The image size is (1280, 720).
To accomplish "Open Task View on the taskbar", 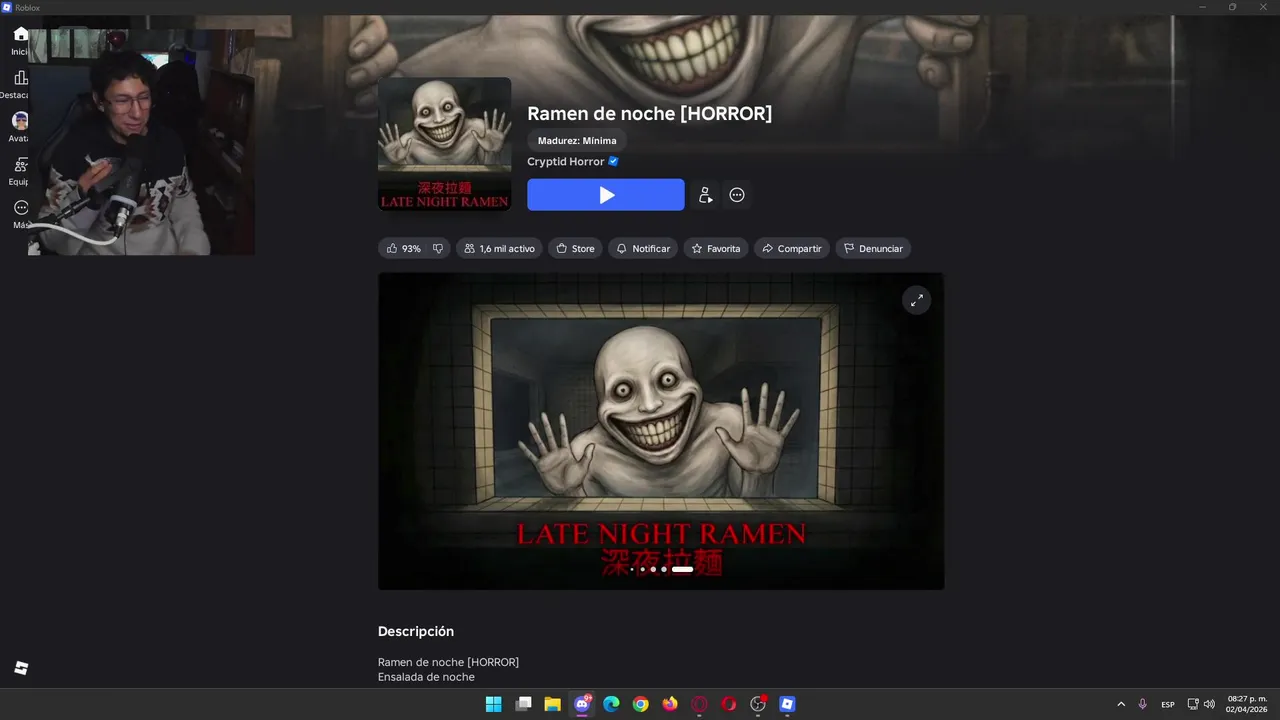I will tap(523, 704).
